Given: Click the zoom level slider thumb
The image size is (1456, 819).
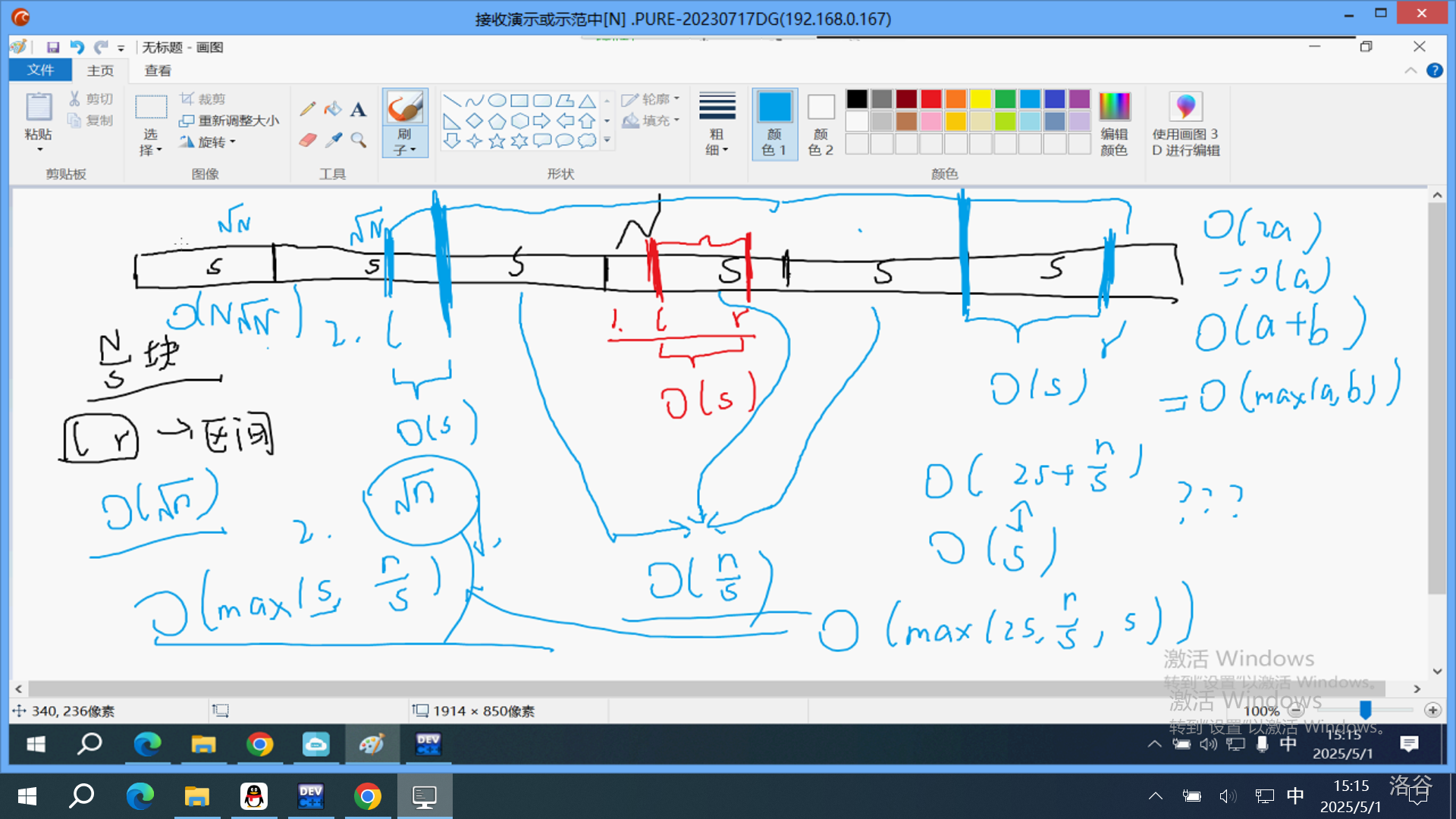Looking at the screenshot, I should pyautogui.click(x=1366, y=710).
